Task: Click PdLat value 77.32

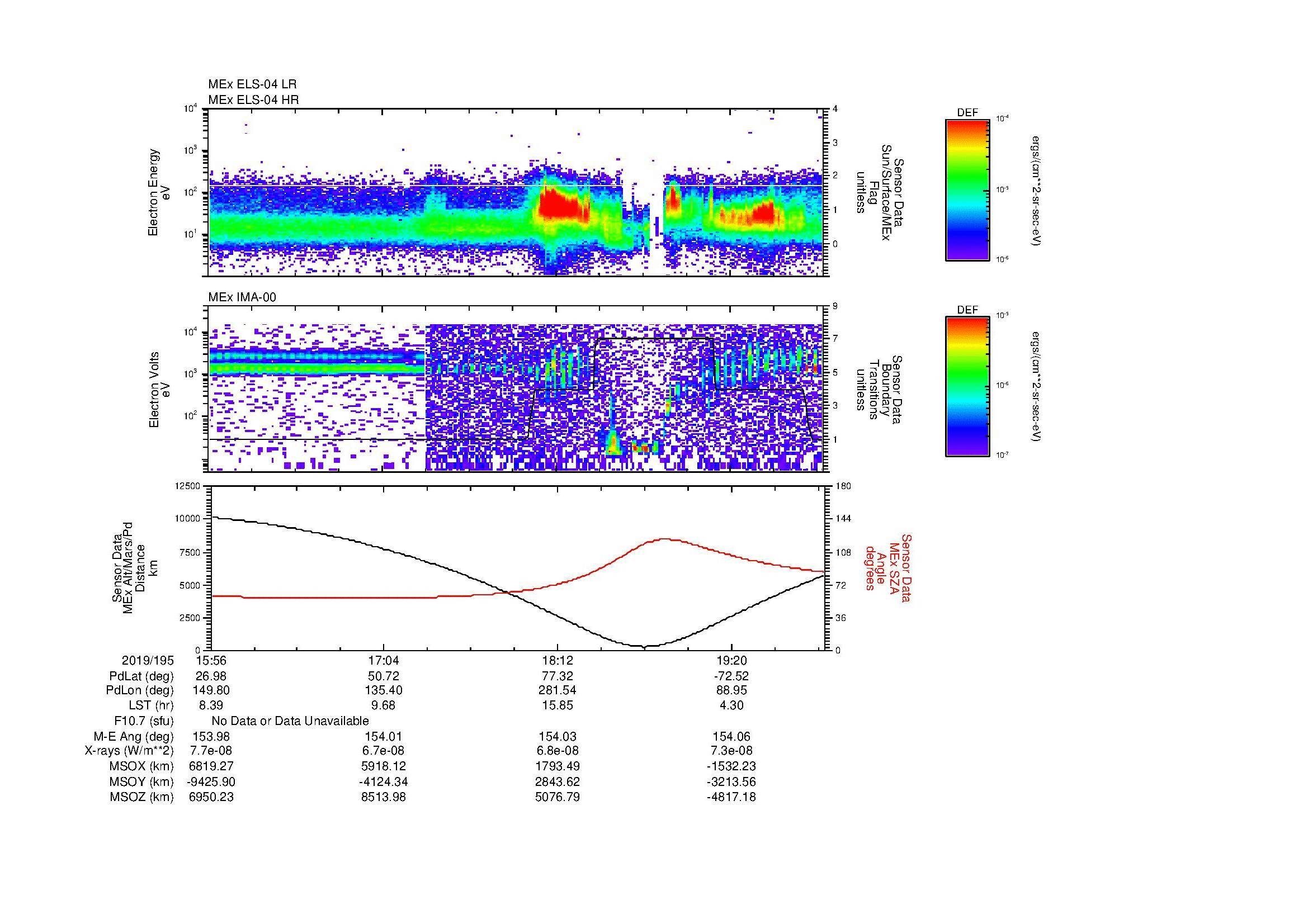Action: 557,676
